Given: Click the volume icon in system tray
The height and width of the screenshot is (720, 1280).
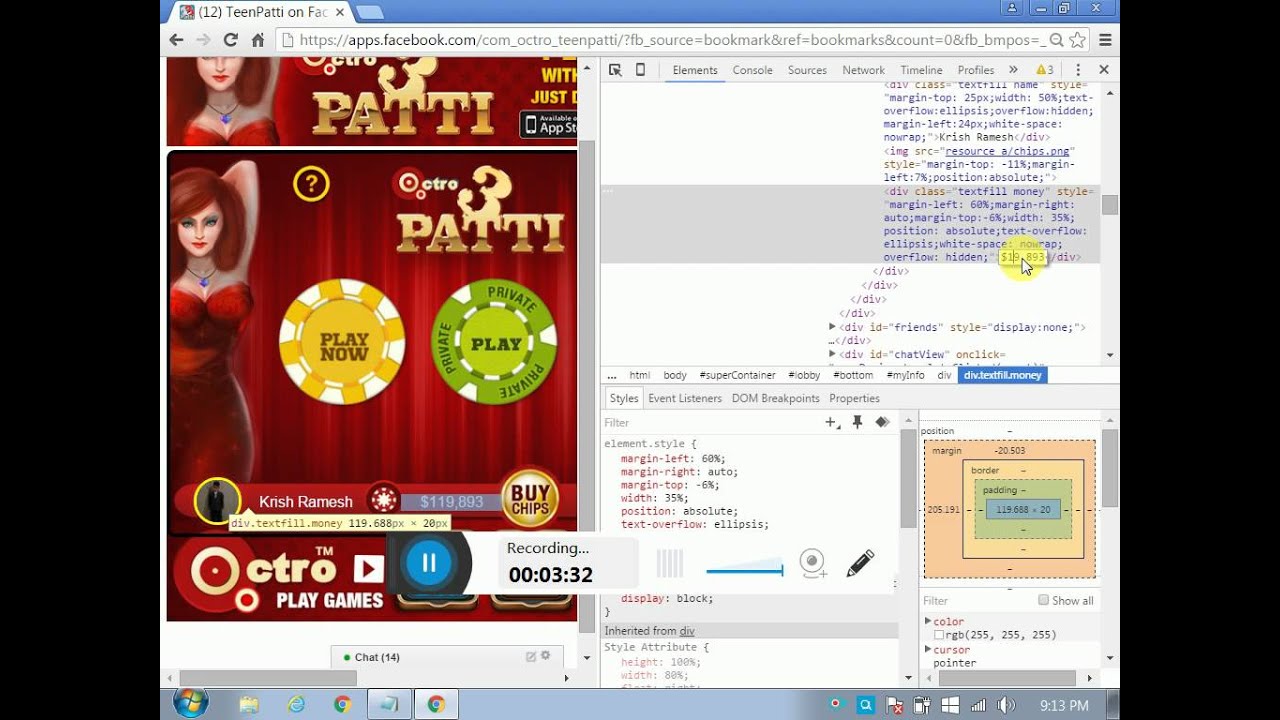Looking at the screenshot, I should pos(1004,705).
